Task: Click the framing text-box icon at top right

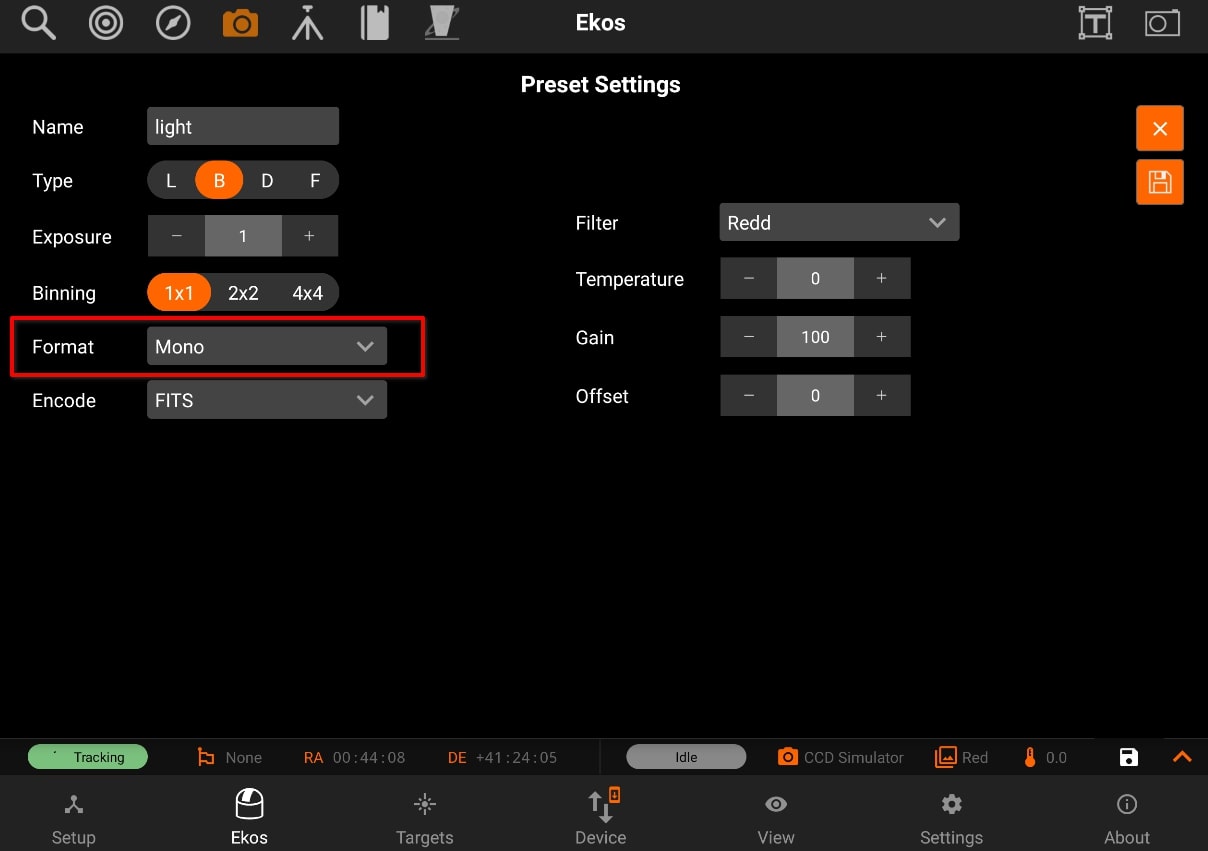Action: click(1095, 23)
